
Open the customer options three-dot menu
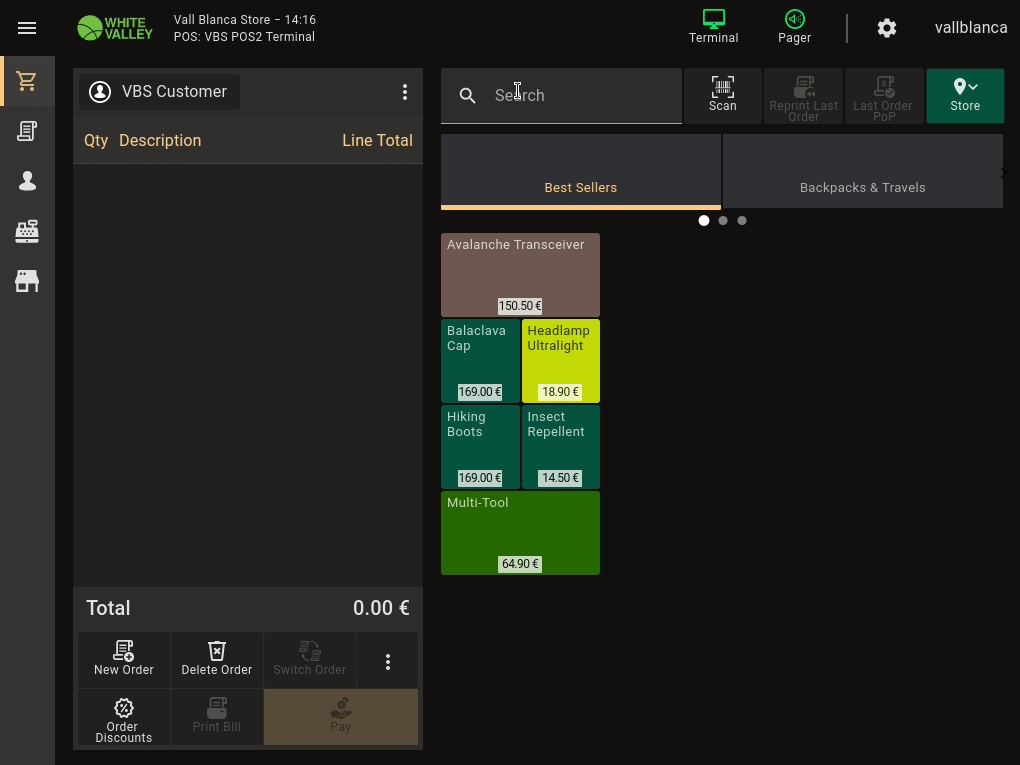404,92
